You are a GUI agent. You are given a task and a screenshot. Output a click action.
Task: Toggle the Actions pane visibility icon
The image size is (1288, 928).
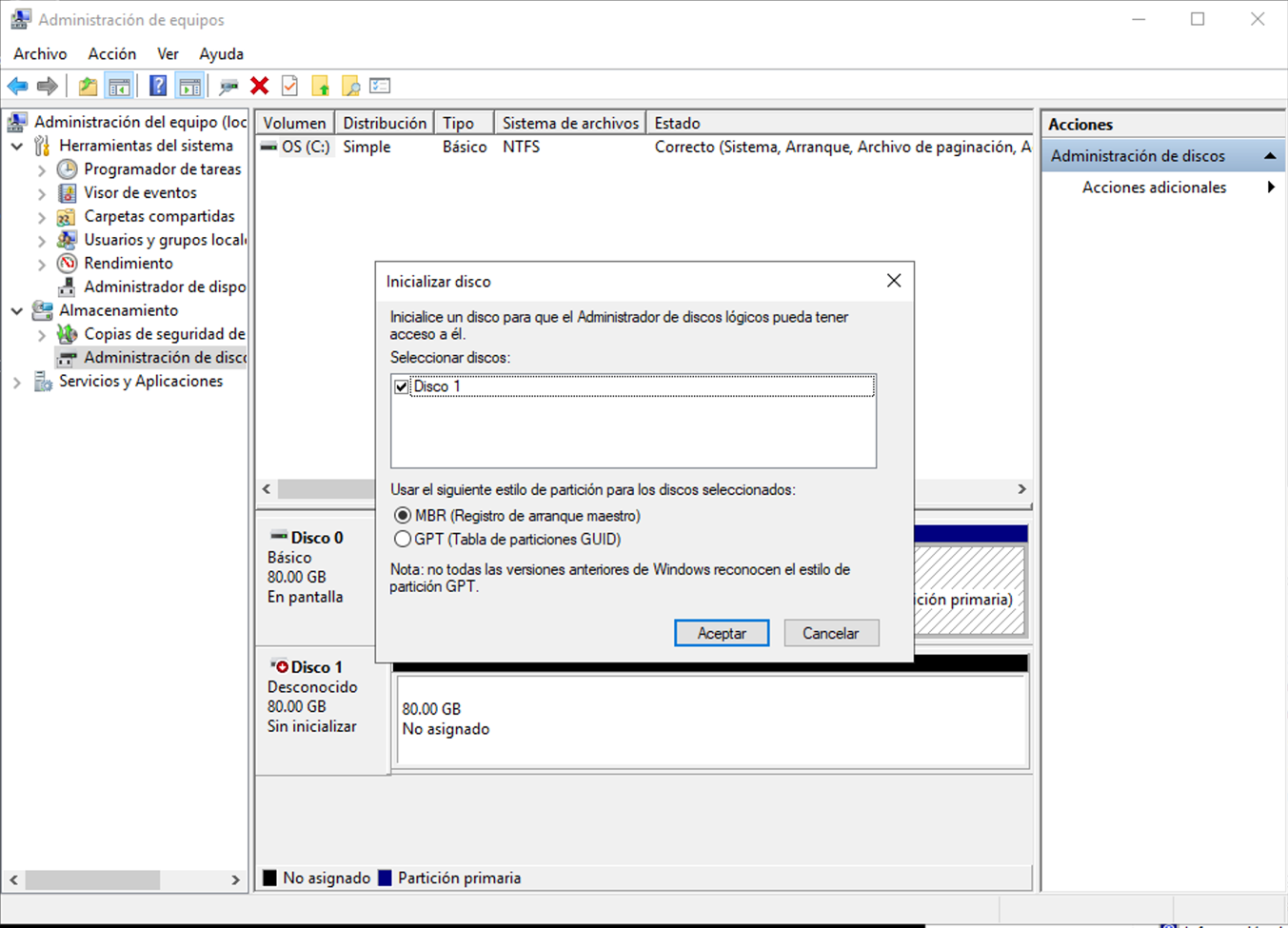[x=189, y=86]
